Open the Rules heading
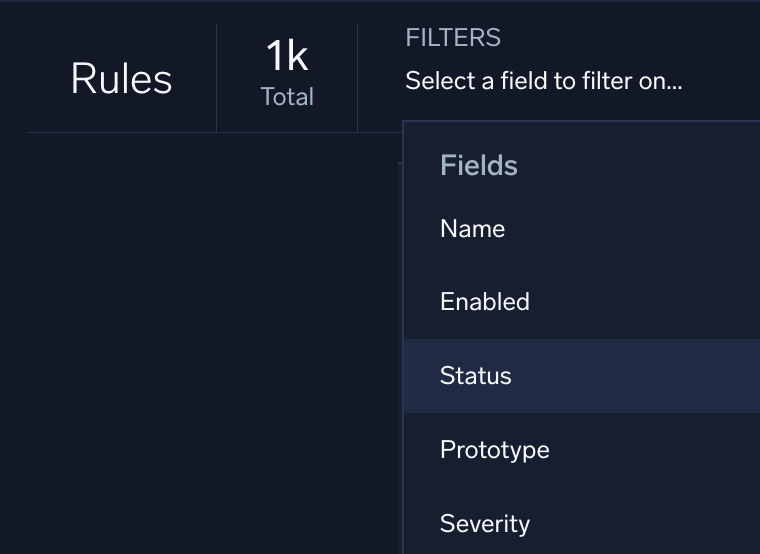The image size is (760, 554). pyautogui.click(x=121, y=79)
